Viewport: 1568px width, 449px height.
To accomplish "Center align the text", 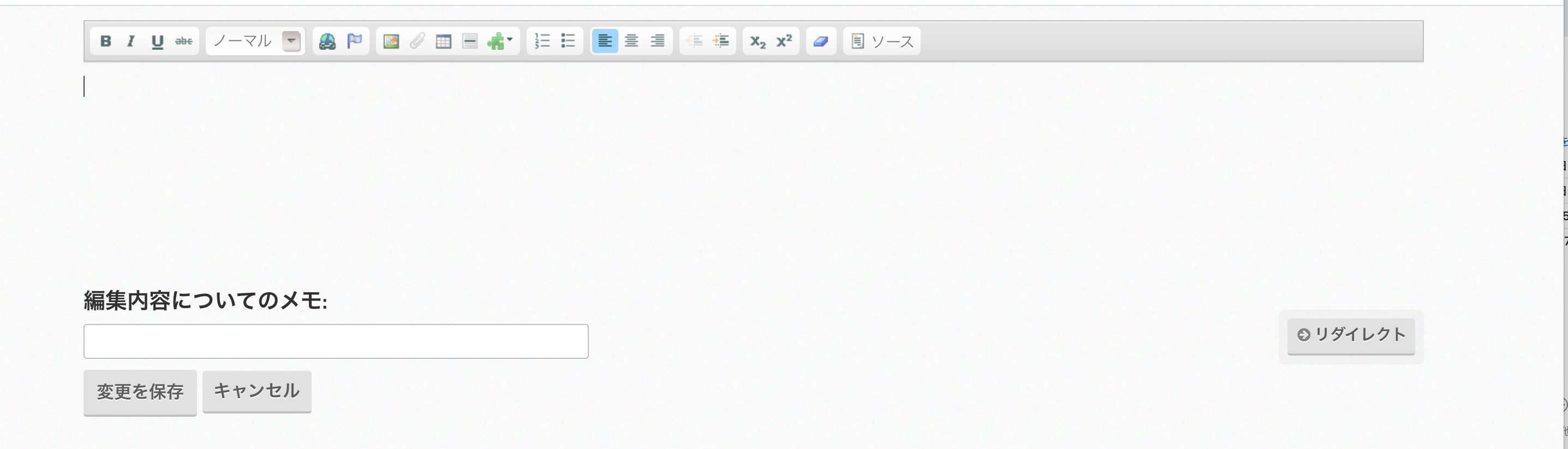I will (x=631, y=42).
